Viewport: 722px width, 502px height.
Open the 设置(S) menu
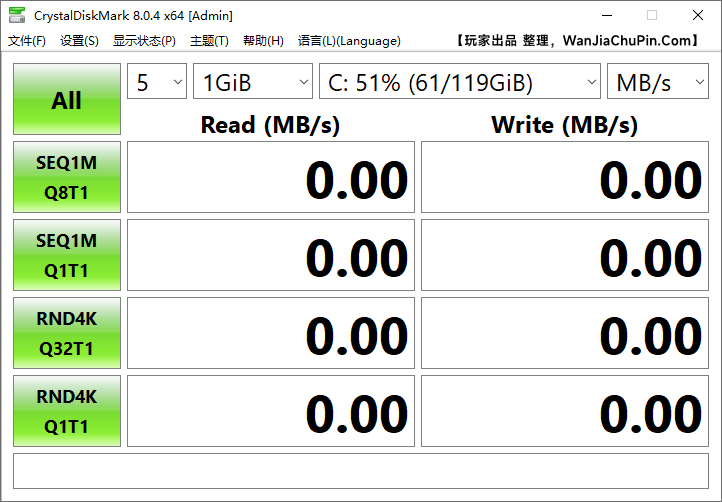point(79,41)
